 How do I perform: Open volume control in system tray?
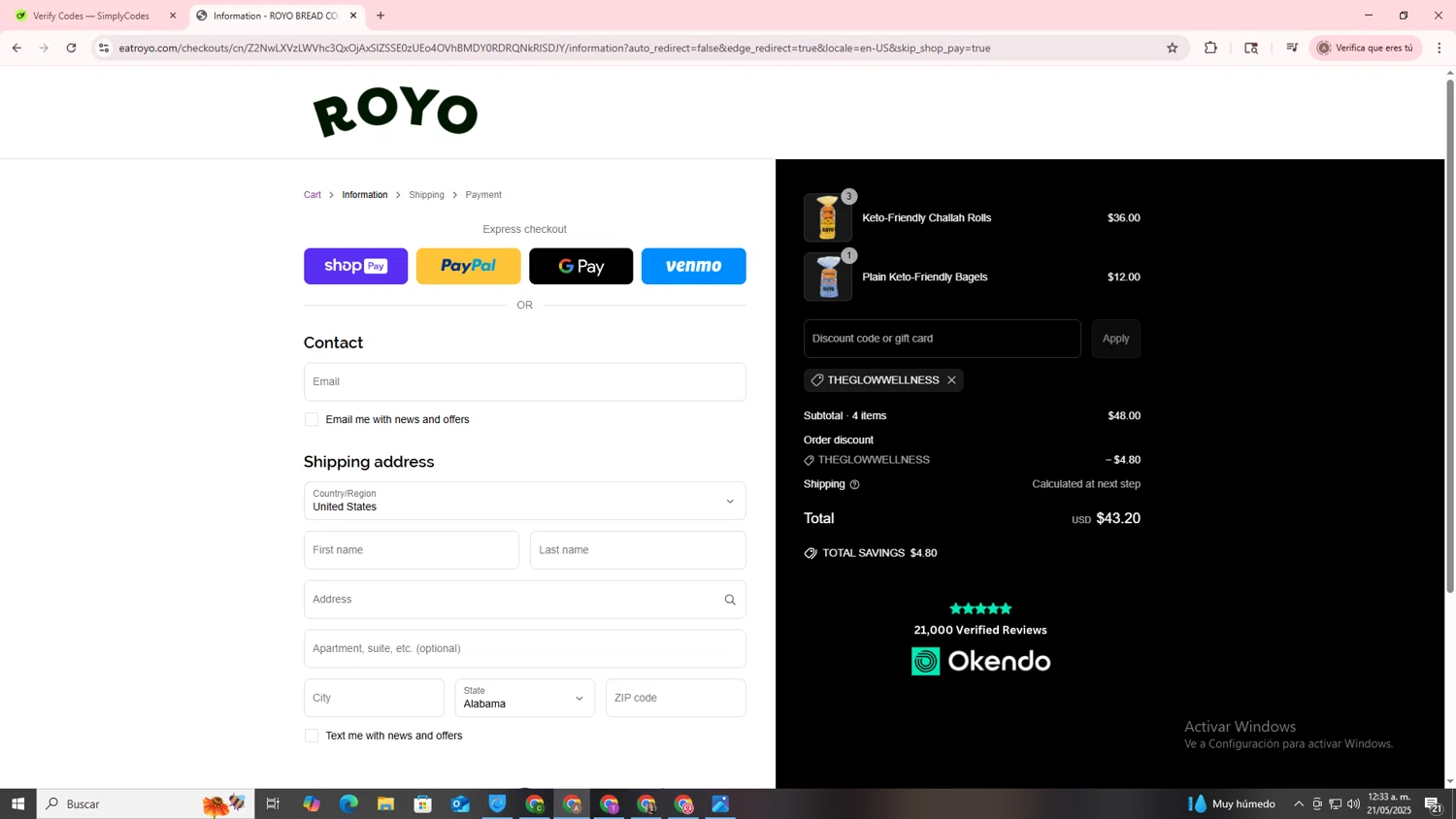coord(1353,803)
